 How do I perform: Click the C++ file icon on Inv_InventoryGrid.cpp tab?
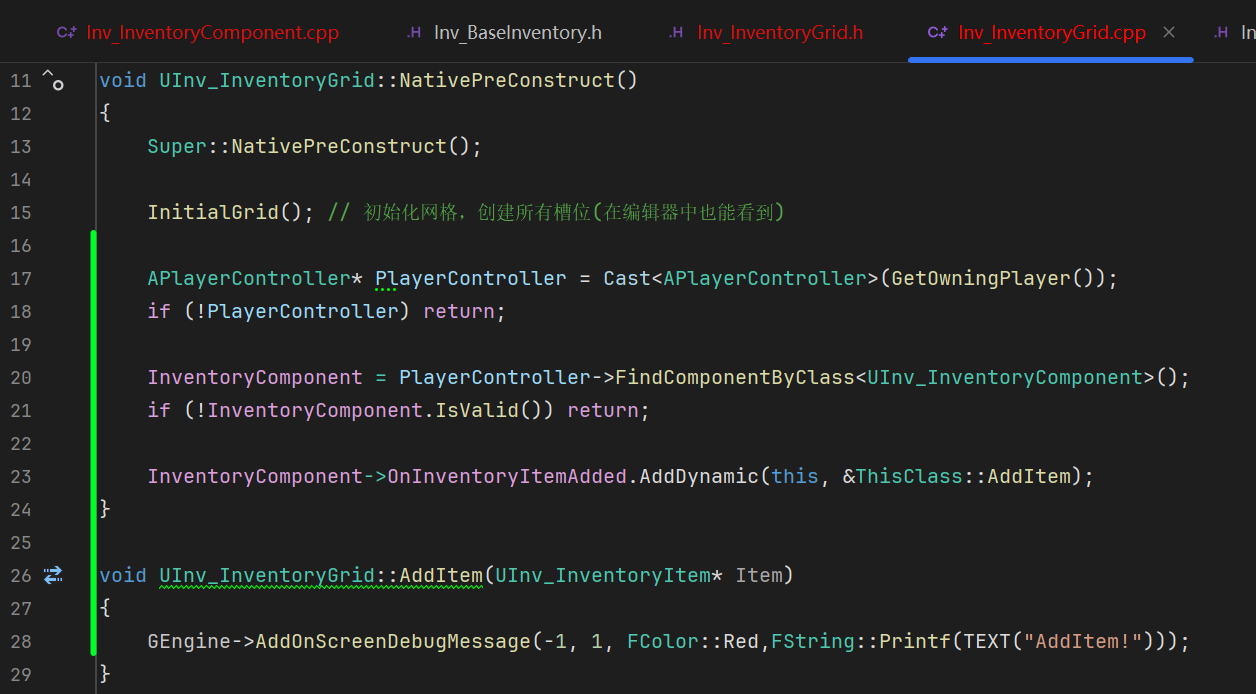coord(938,33)
